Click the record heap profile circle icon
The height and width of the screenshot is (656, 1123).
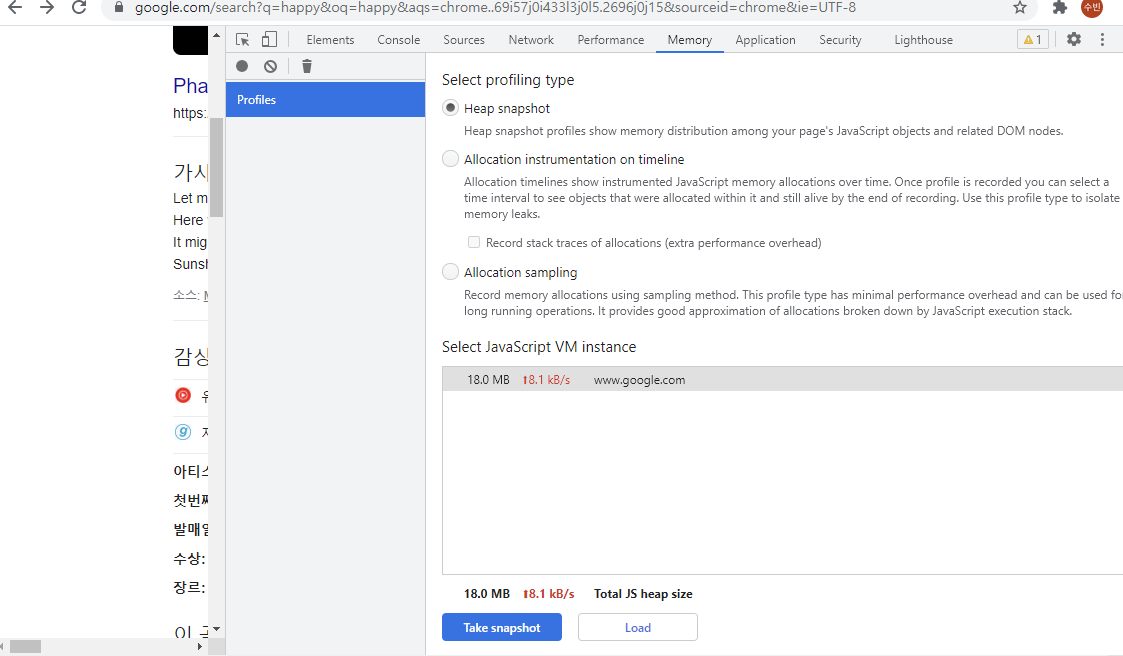[x=242, y=66]
